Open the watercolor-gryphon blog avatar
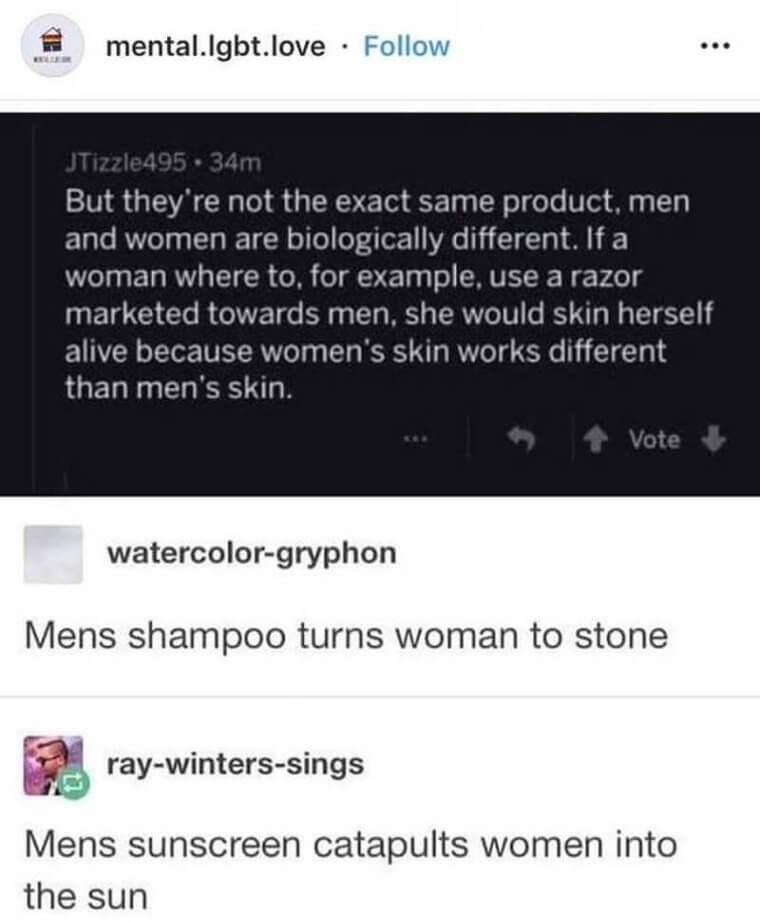The height and width of the screenshot is (922, 760). click(53, 554)
